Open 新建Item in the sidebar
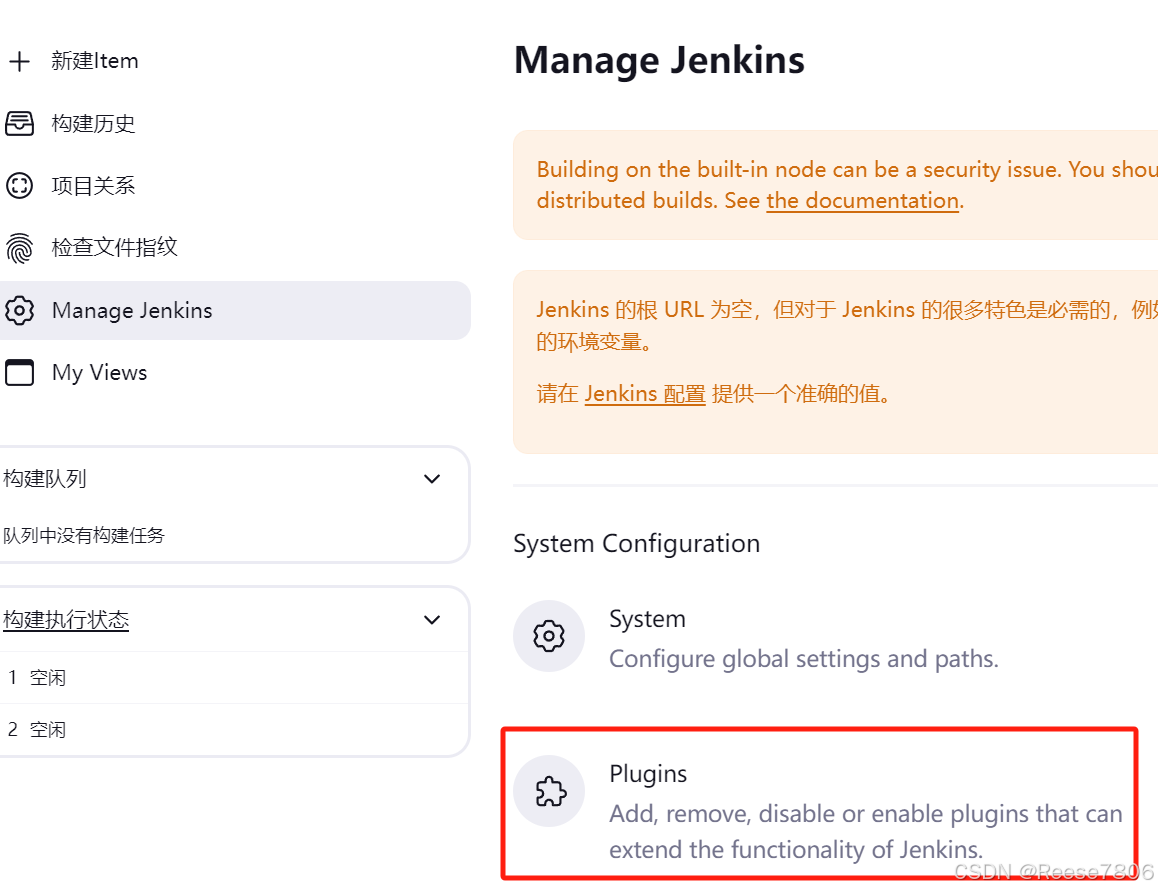 click(x=95, y=61)
